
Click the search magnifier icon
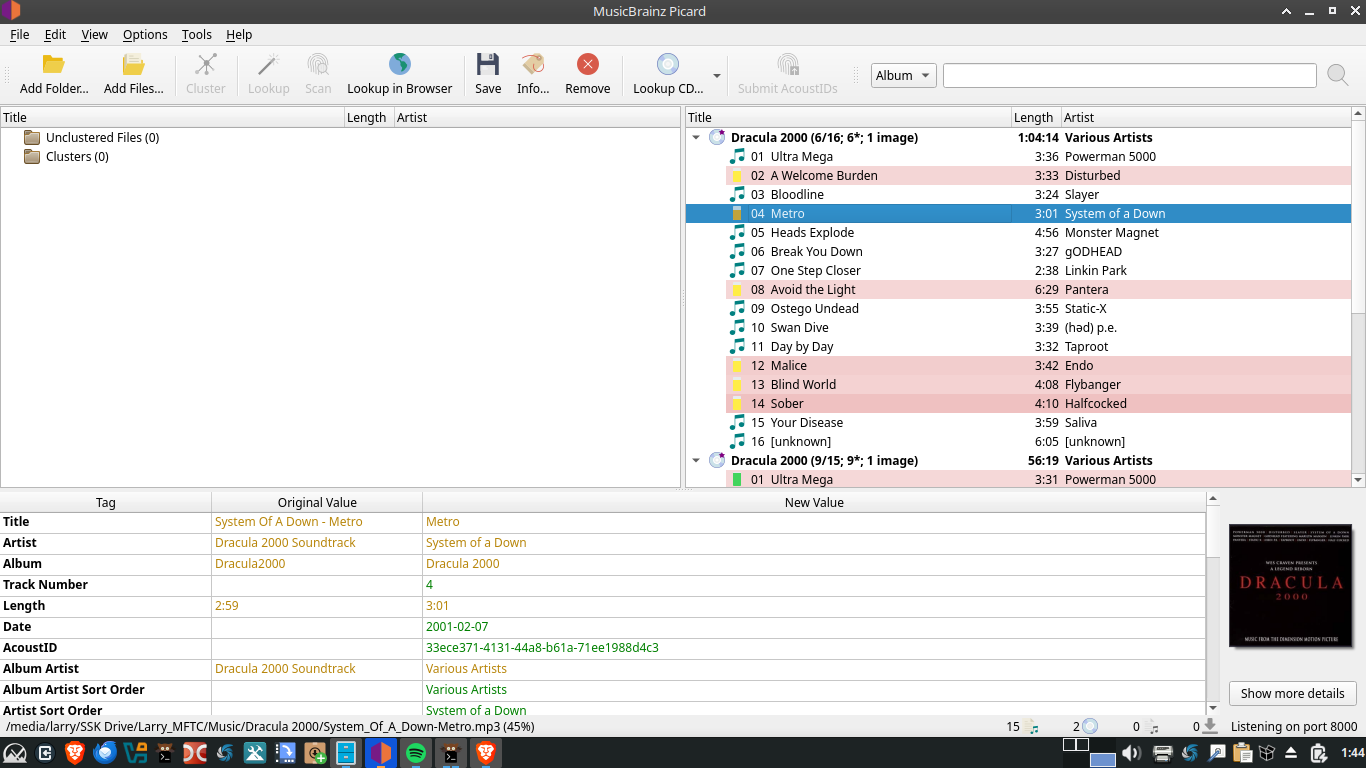(1338, 75)
